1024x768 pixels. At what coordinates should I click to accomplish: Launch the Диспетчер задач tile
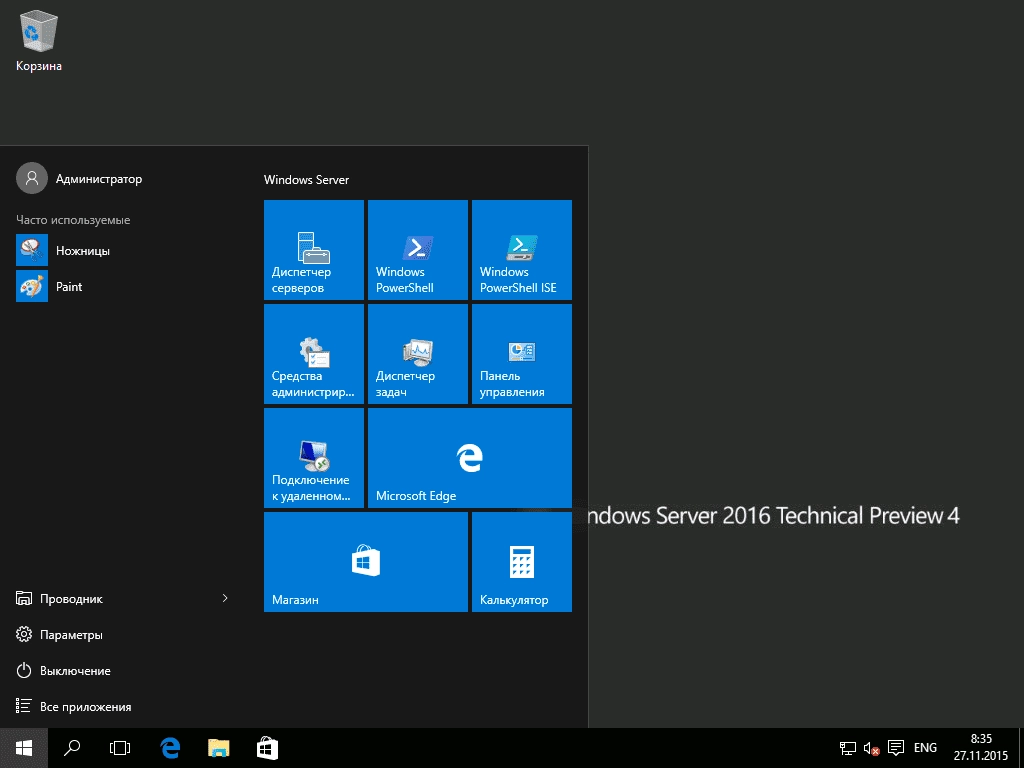pyautogui.click(x=417, y=353)
